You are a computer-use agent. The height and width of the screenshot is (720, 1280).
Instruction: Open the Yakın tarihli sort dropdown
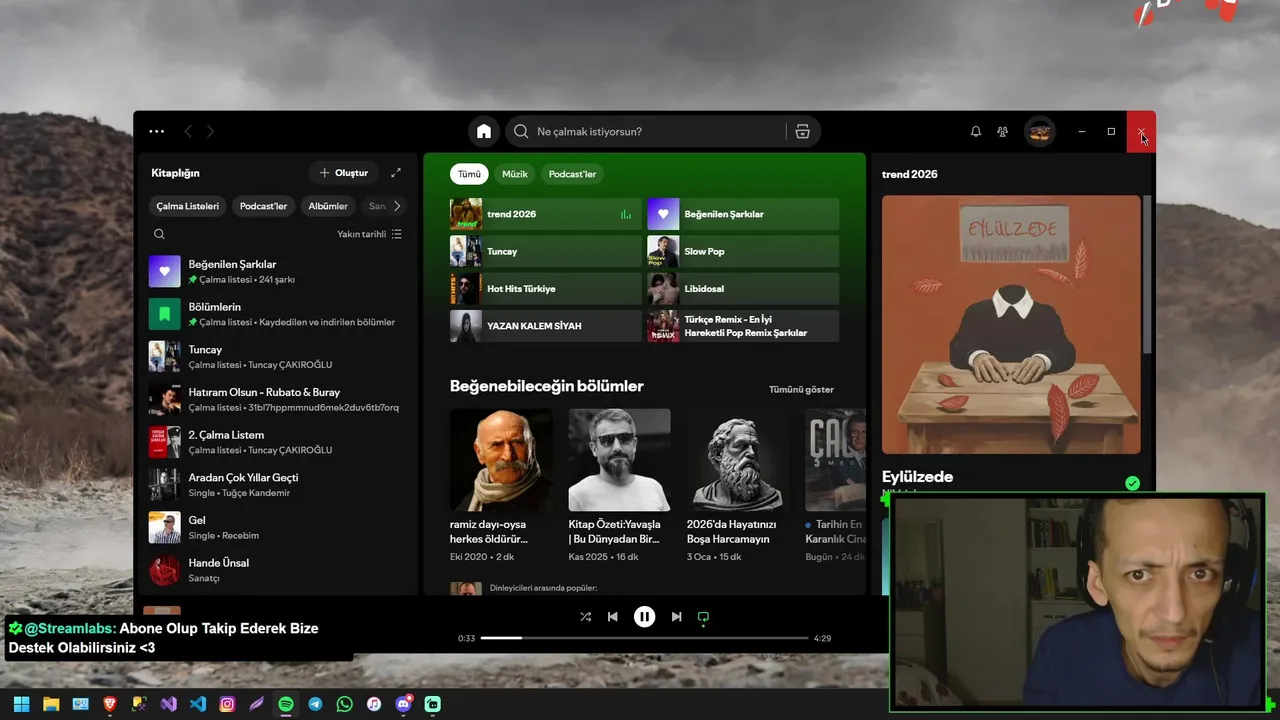(x=369, y=234)
